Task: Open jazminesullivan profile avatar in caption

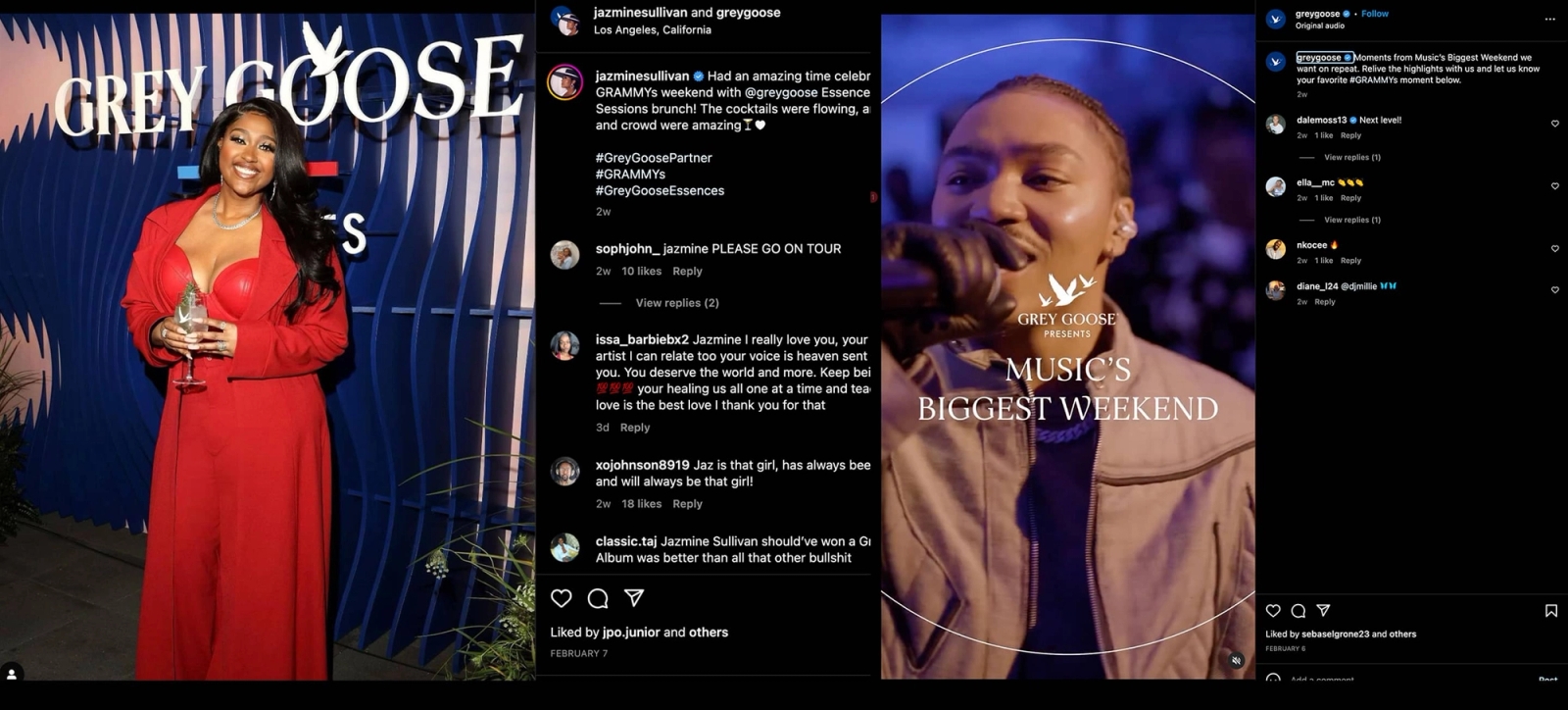Action: click(564, 82)
